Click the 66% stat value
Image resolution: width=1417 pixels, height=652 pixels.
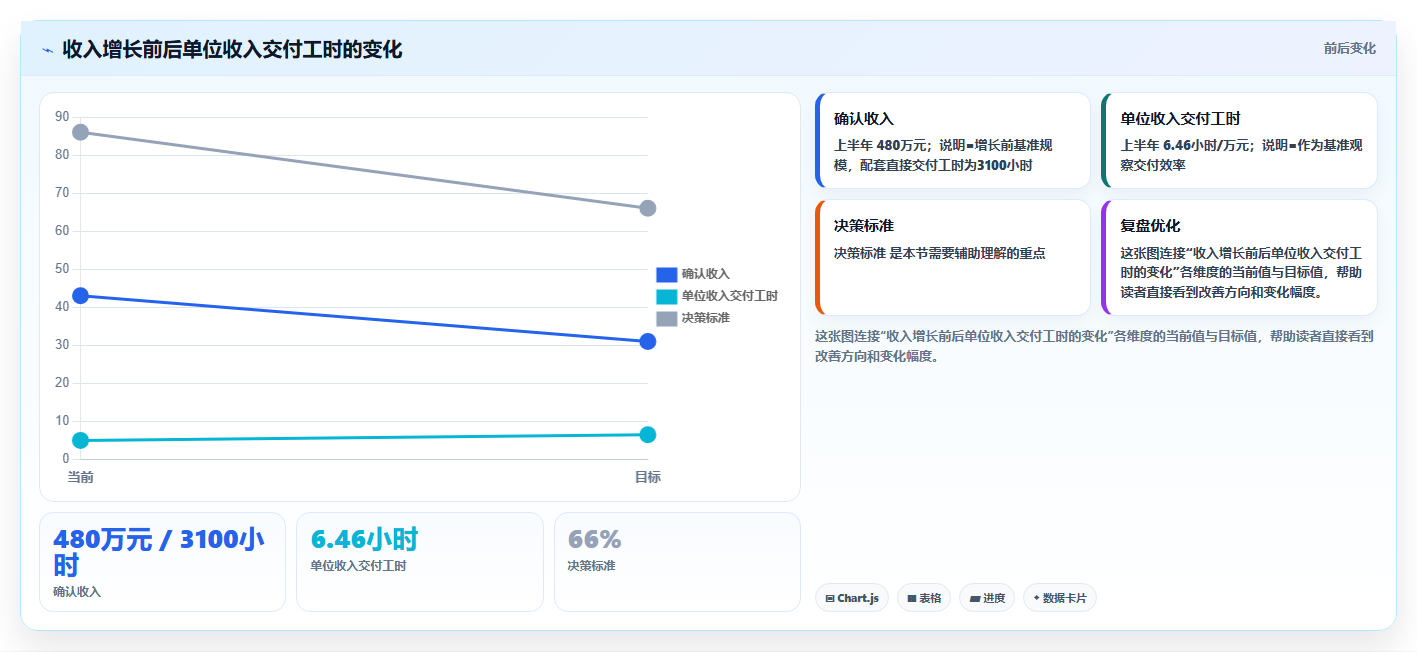click(x=594, y=540)
